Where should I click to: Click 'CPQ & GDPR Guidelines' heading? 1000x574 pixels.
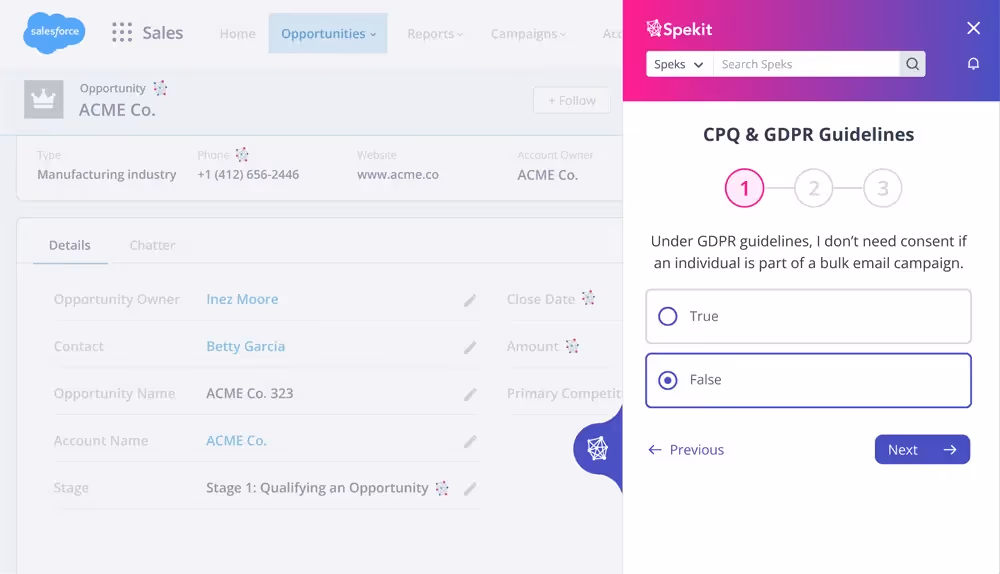pyautogui.click(x=808, y=135)
